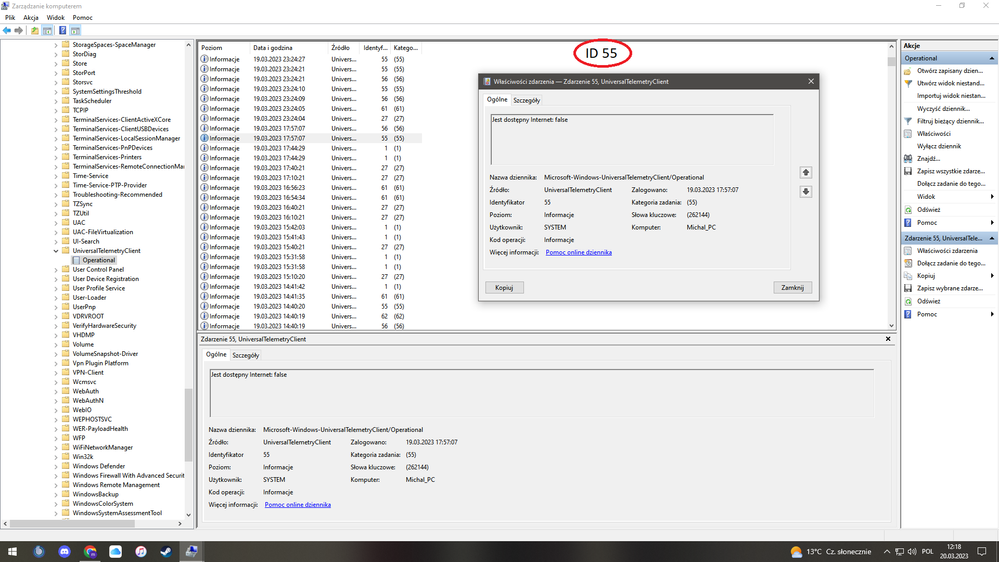Sort by the 'Data i godzina' column header

pos(273,47)
